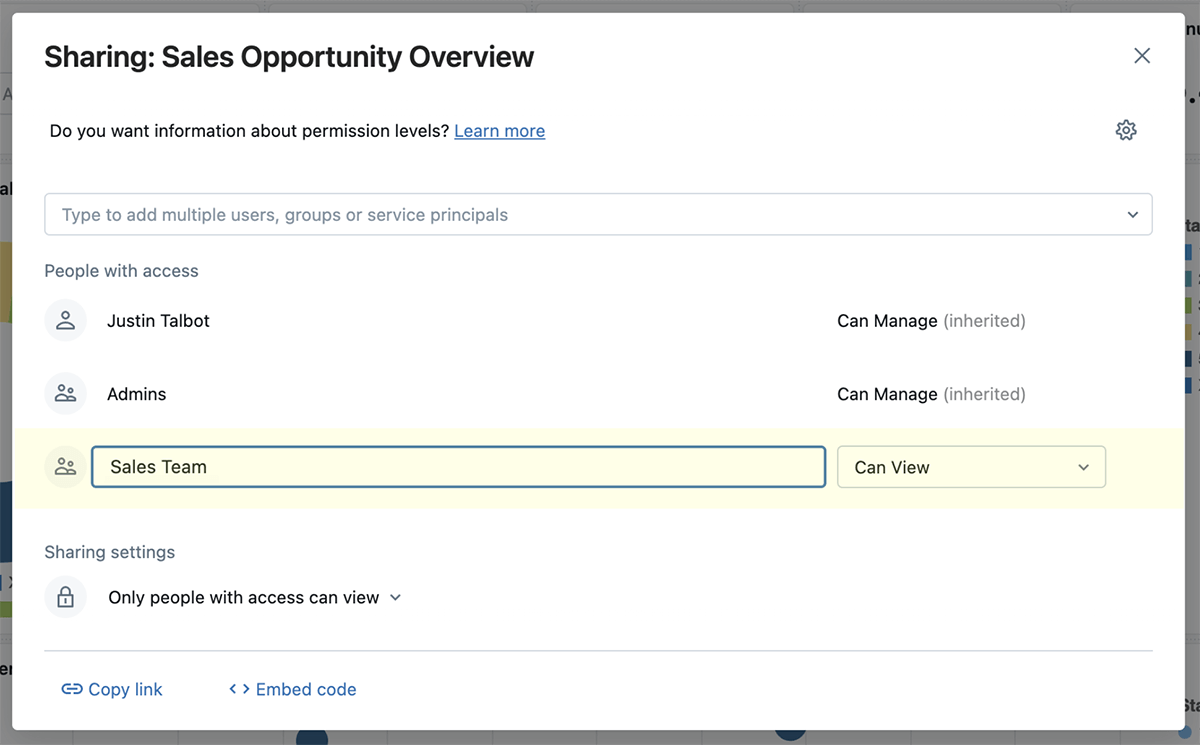Image resolution: width=1200 pixels, height=745 pixels.
Task: Open the sharing settings gear icon
Action: [1126, 130]
